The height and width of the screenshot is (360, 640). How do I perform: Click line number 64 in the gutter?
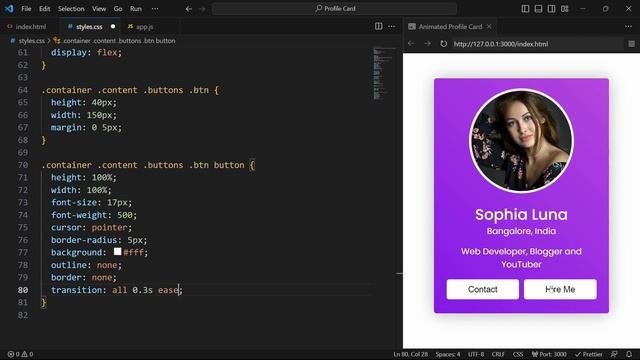23,90
